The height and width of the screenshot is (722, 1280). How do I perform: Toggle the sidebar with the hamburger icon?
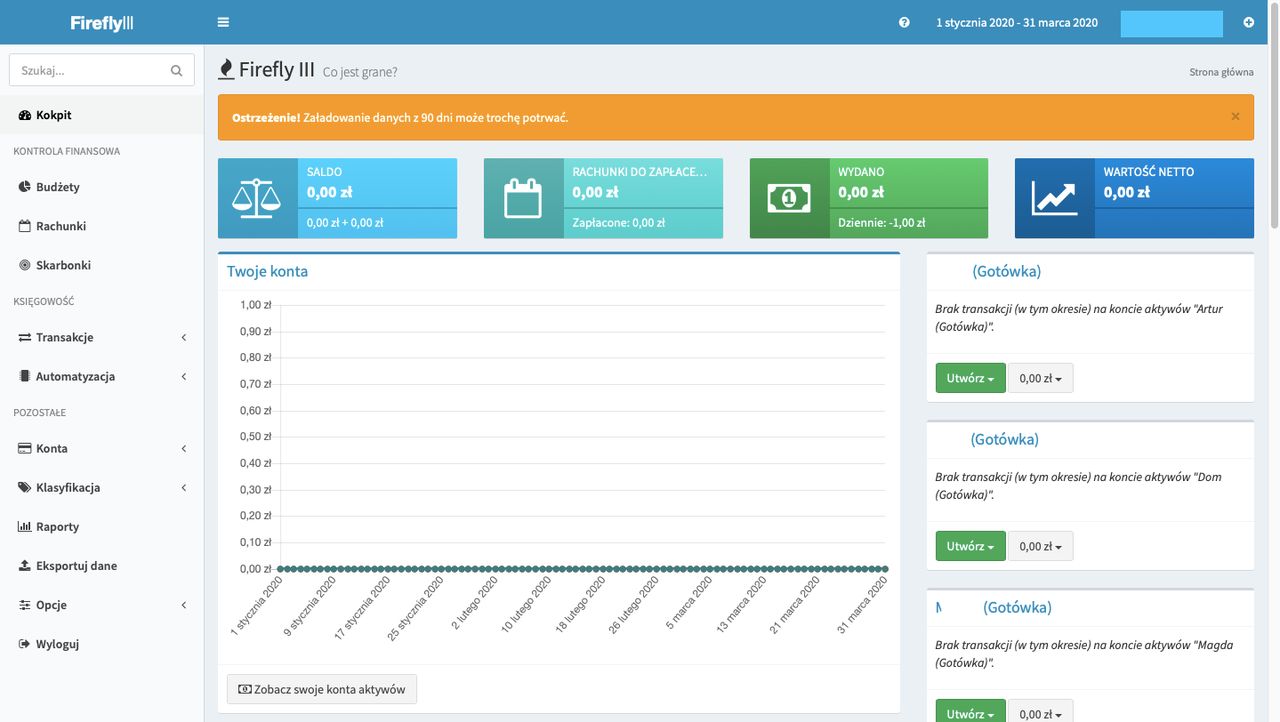223,22
